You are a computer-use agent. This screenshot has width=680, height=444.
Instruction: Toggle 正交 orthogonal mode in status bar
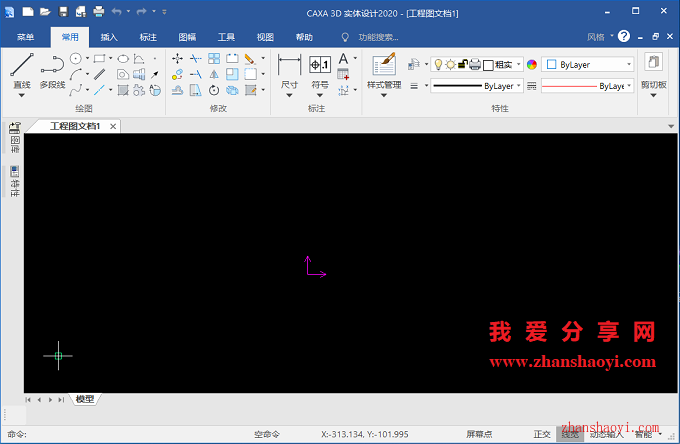(x=542, y=434)
